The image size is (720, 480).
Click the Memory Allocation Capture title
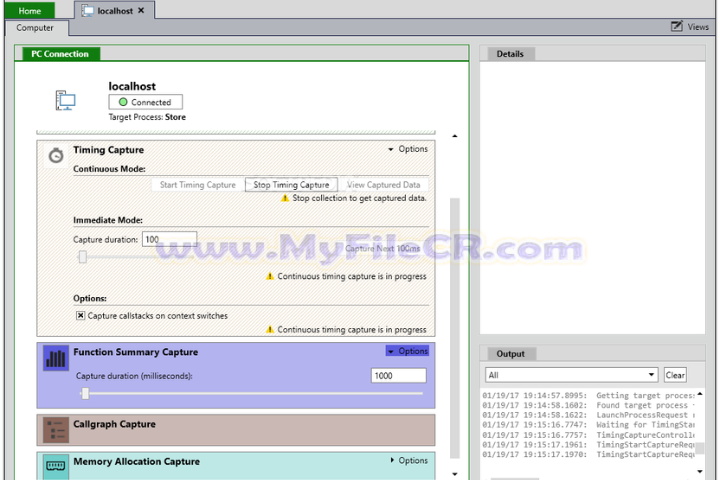pyautogui.click(x=136, y=461)
